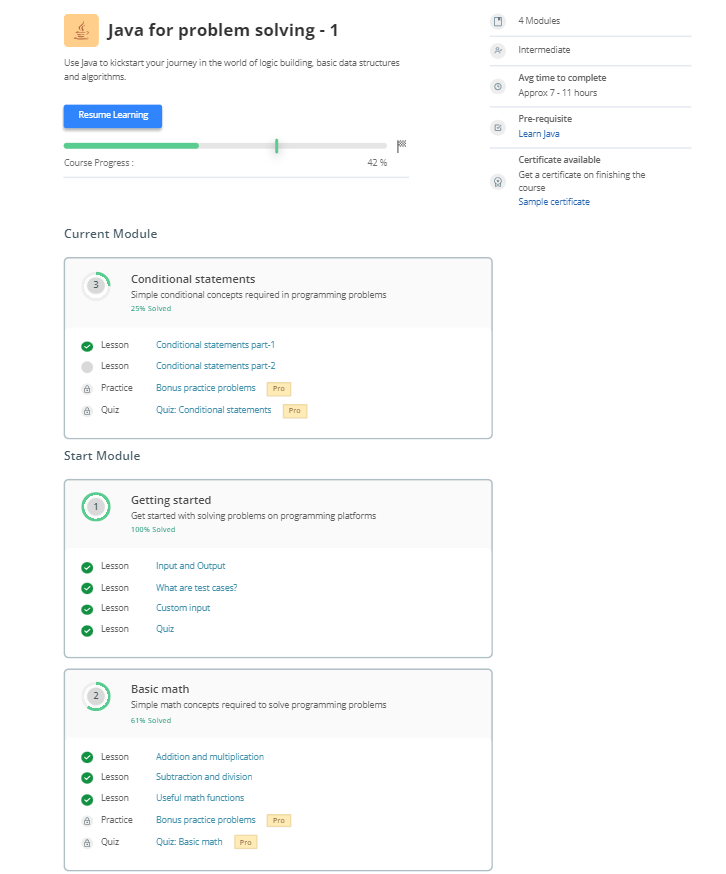726x874 pixels.
Task: Open Useful math functions lesson
Action: pos(200,798)
